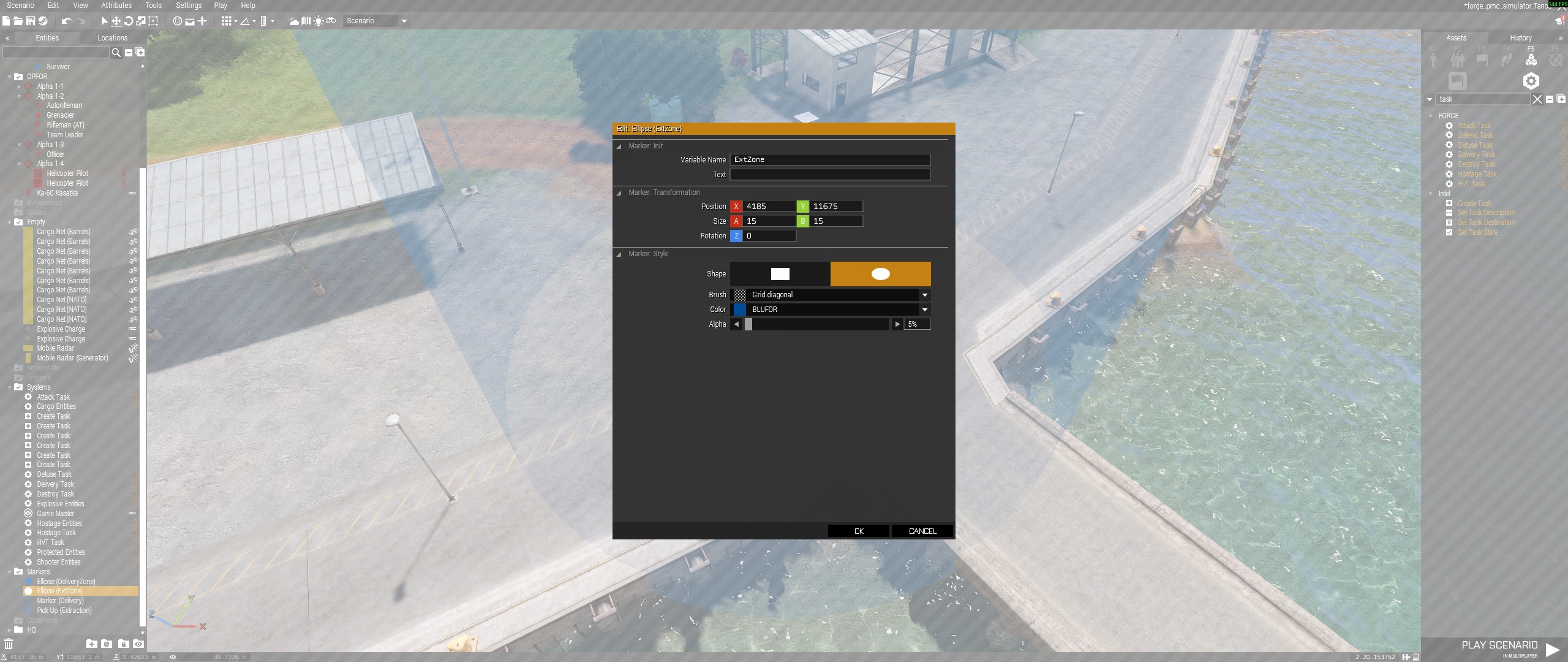Collapse all entities in the left list
This screenshot has height=662, width=1568.
(x=129, y=53)
